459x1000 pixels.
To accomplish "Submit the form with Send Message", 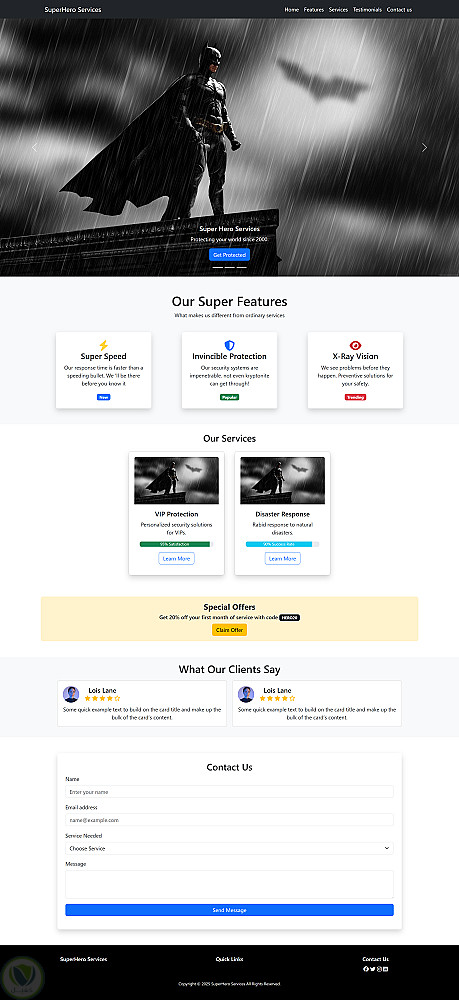I will [230, 909].
